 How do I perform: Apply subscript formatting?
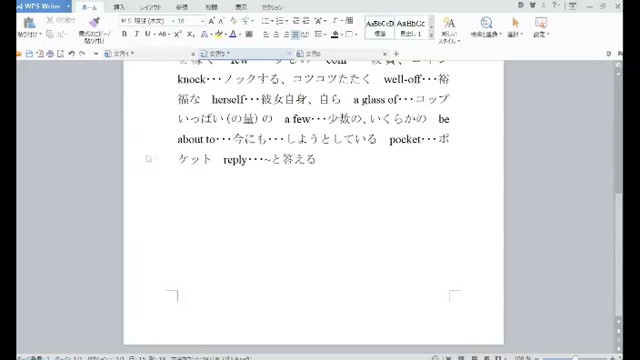pyautogui.click(x=191, y=34)
